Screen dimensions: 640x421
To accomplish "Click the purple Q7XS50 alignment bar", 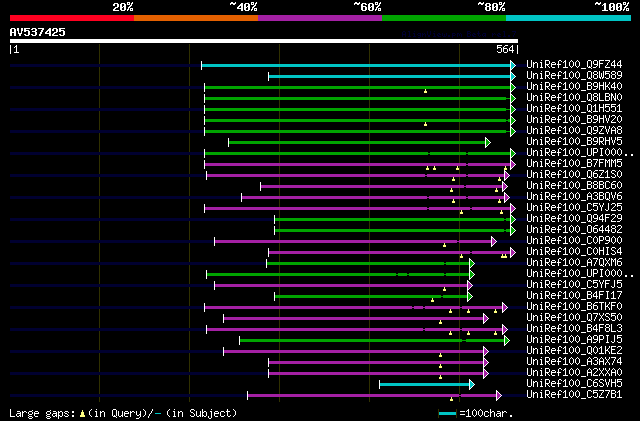I will pyautogui.click(x=353, y=318).
